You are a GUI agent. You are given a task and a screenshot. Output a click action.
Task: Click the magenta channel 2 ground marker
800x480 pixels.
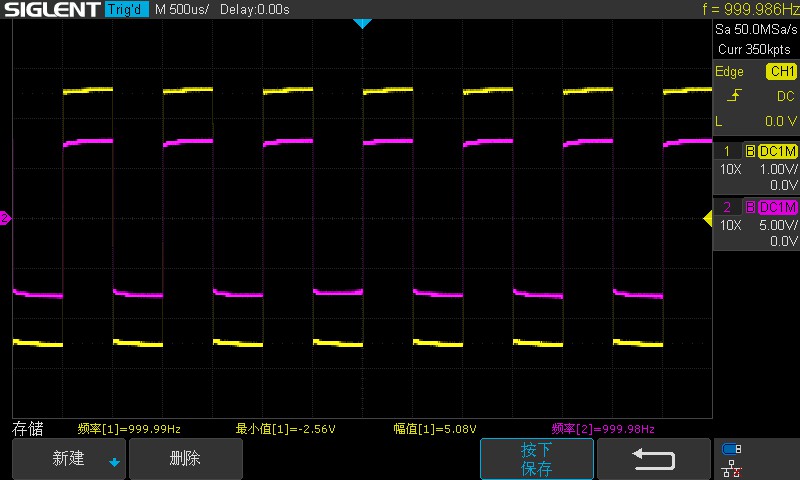(5, 218)
